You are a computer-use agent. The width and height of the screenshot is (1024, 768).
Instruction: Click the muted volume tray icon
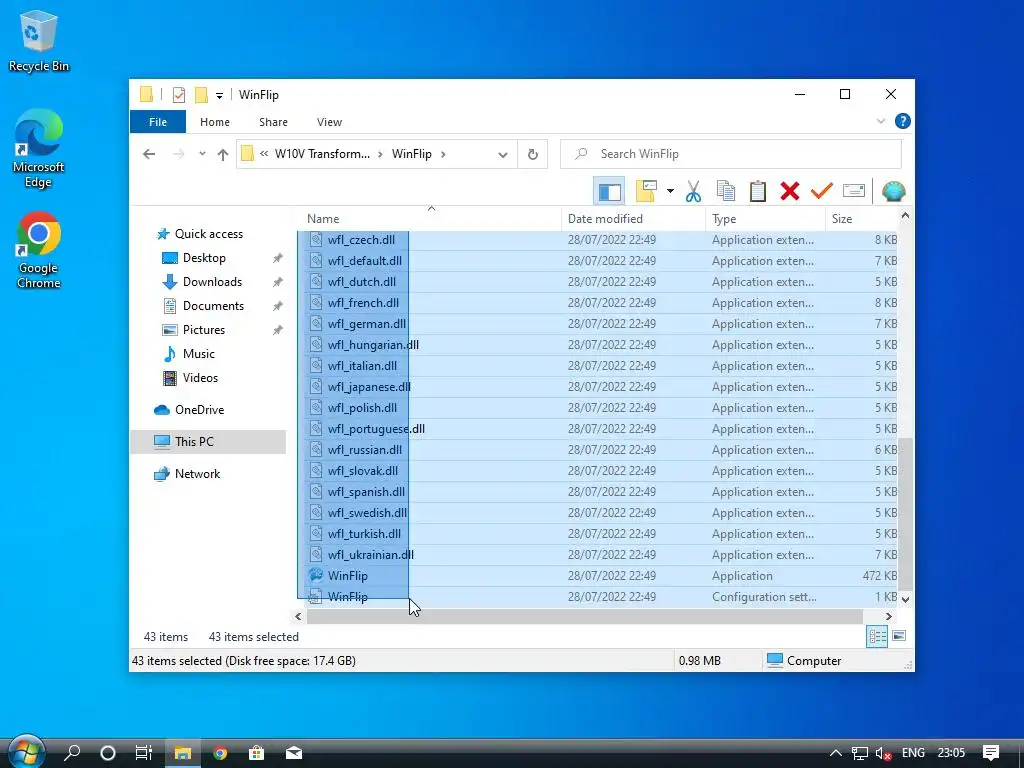point(884,753)
